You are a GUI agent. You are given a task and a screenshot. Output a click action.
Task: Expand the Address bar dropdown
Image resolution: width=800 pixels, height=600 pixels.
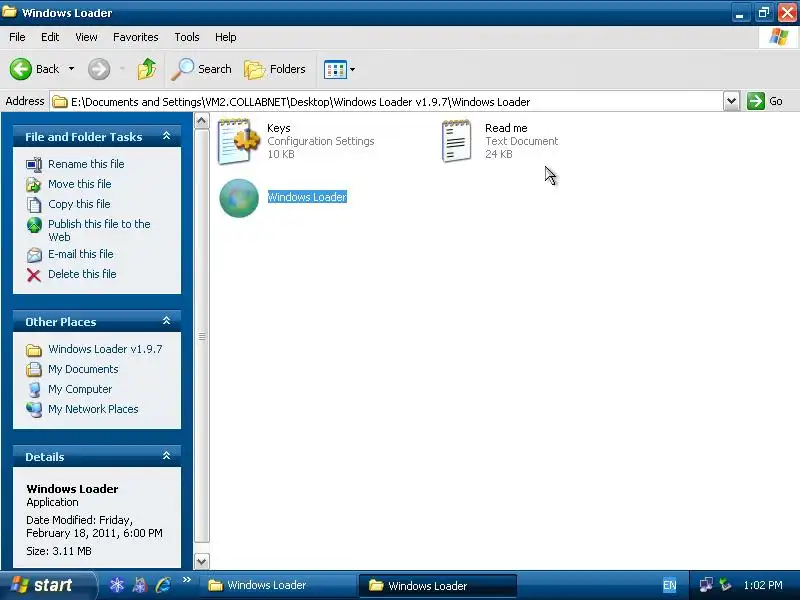731,101
